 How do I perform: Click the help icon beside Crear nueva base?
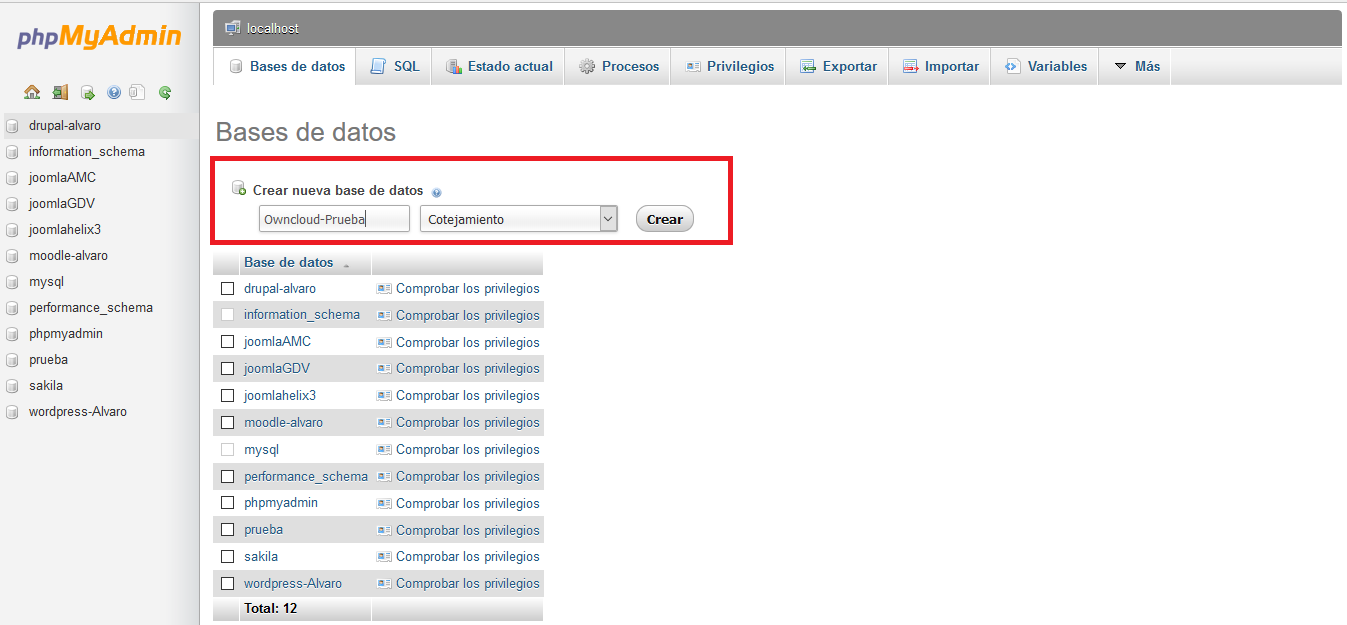(437, 192)
